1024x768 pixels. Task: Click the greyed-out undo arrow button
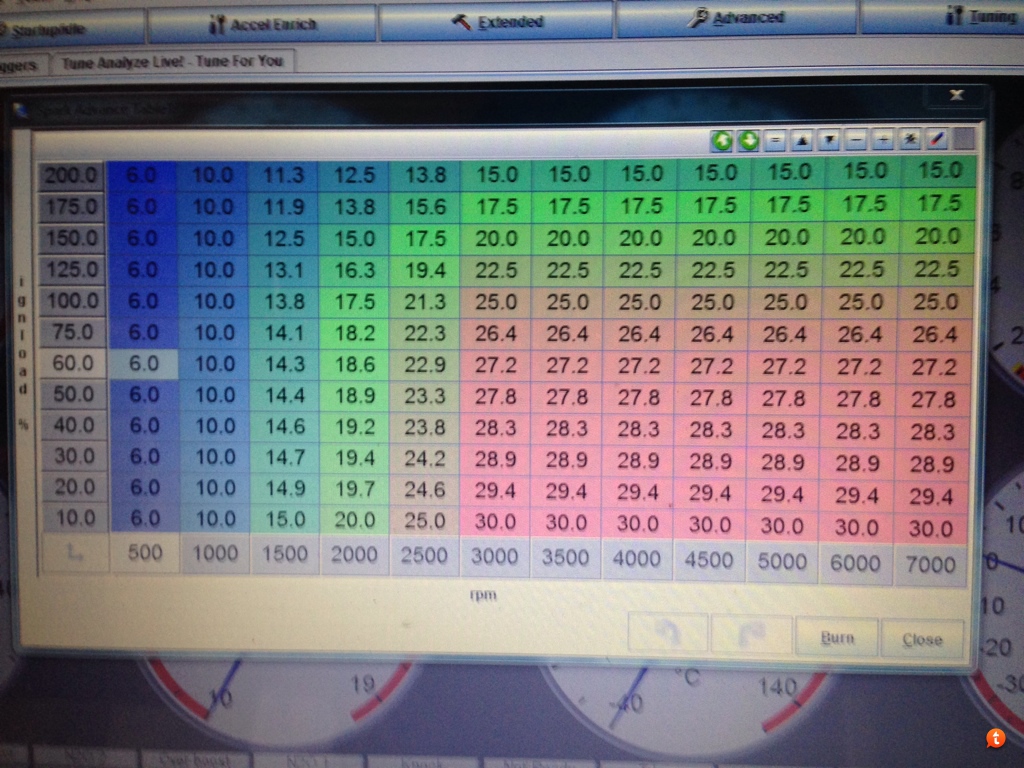click(x=667, y=632)
